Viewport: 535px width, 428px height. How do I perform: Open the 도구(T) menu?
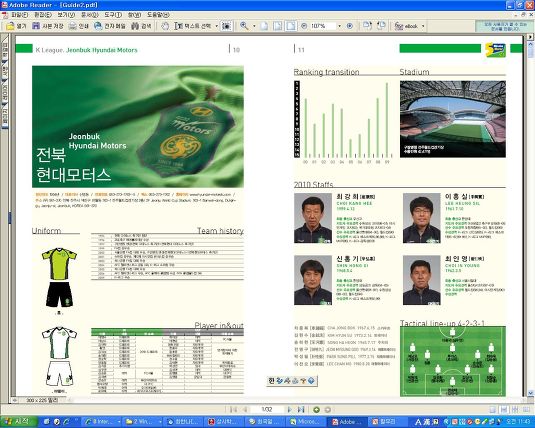(113, 15)
